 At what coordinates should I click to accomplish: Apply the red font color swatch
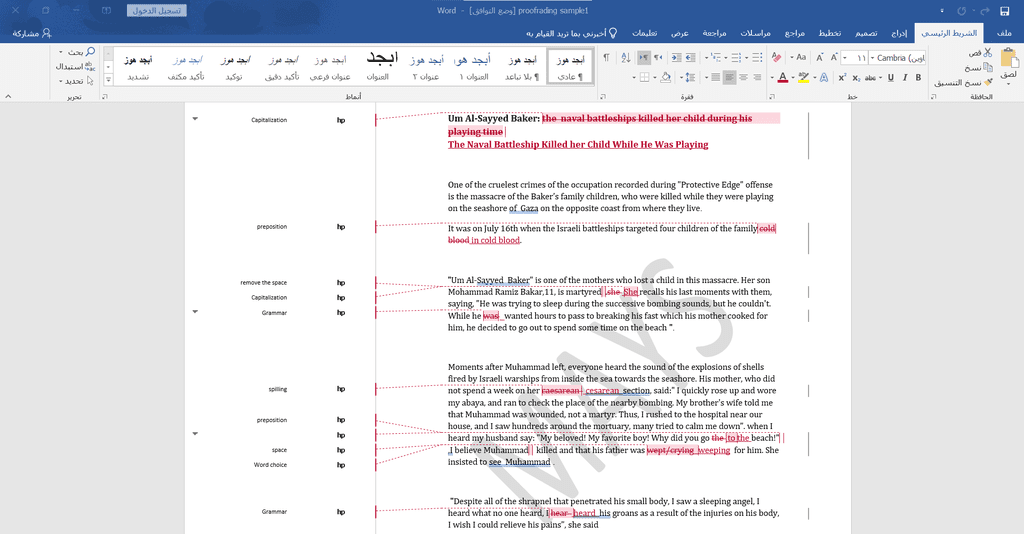coord(782,78)
